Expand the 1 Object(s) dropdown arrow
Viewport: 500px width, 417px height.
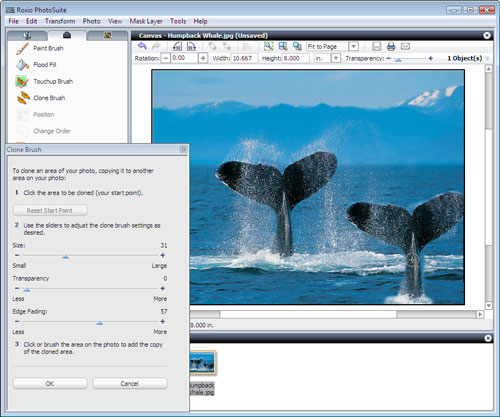tap(488, 59)
